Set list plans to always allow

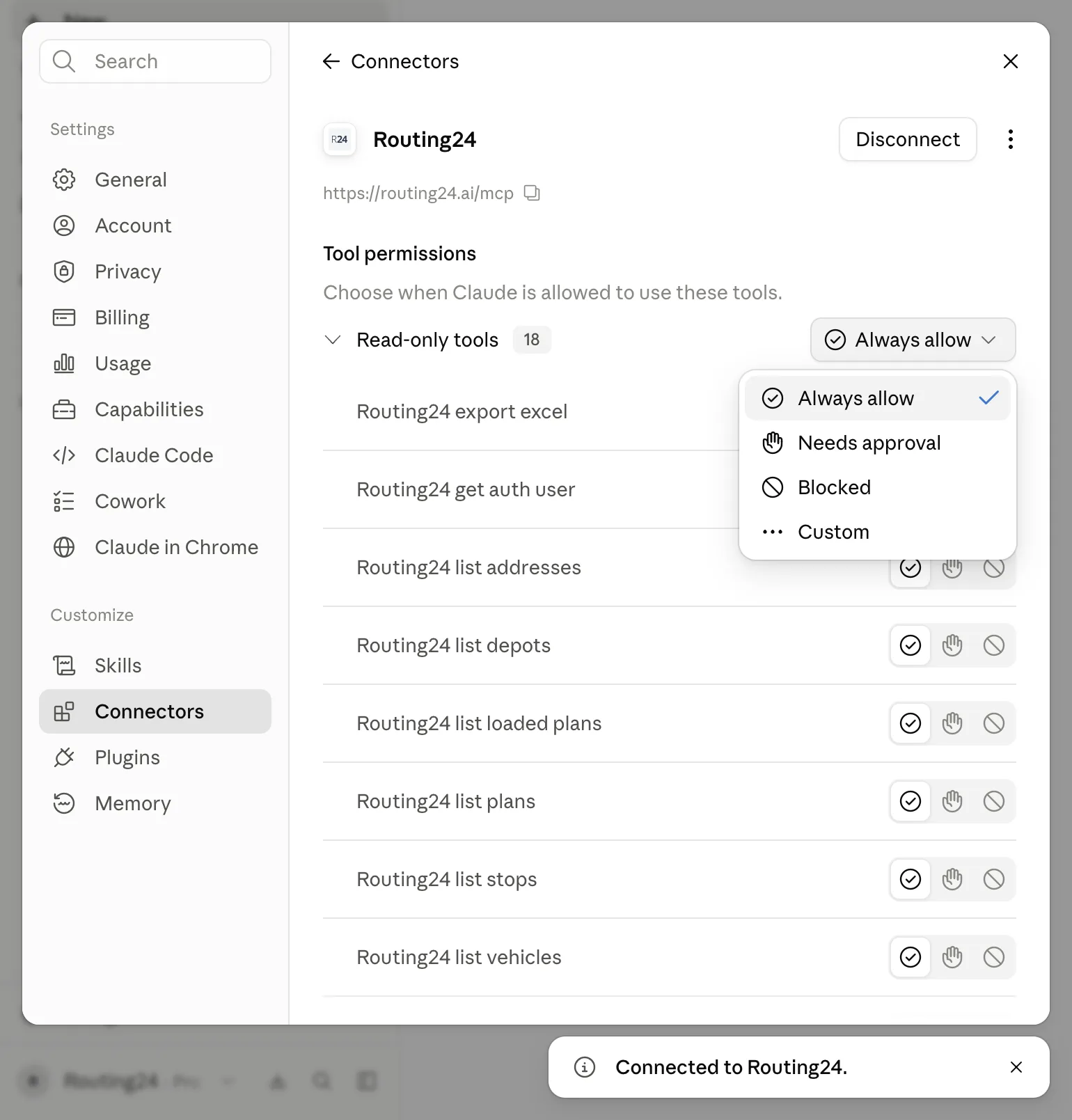[911, 801]
